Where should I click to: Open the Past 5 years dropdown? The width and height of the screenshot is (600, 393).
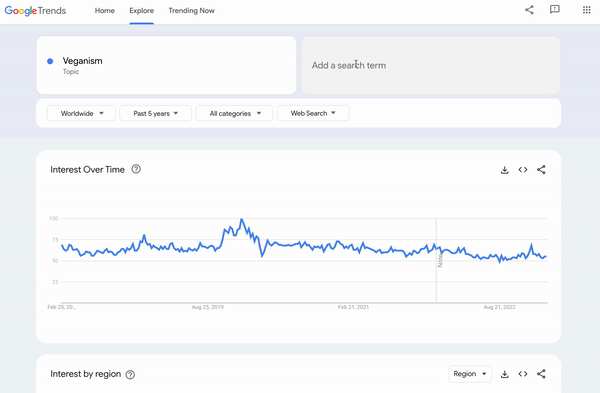(155, 113)
